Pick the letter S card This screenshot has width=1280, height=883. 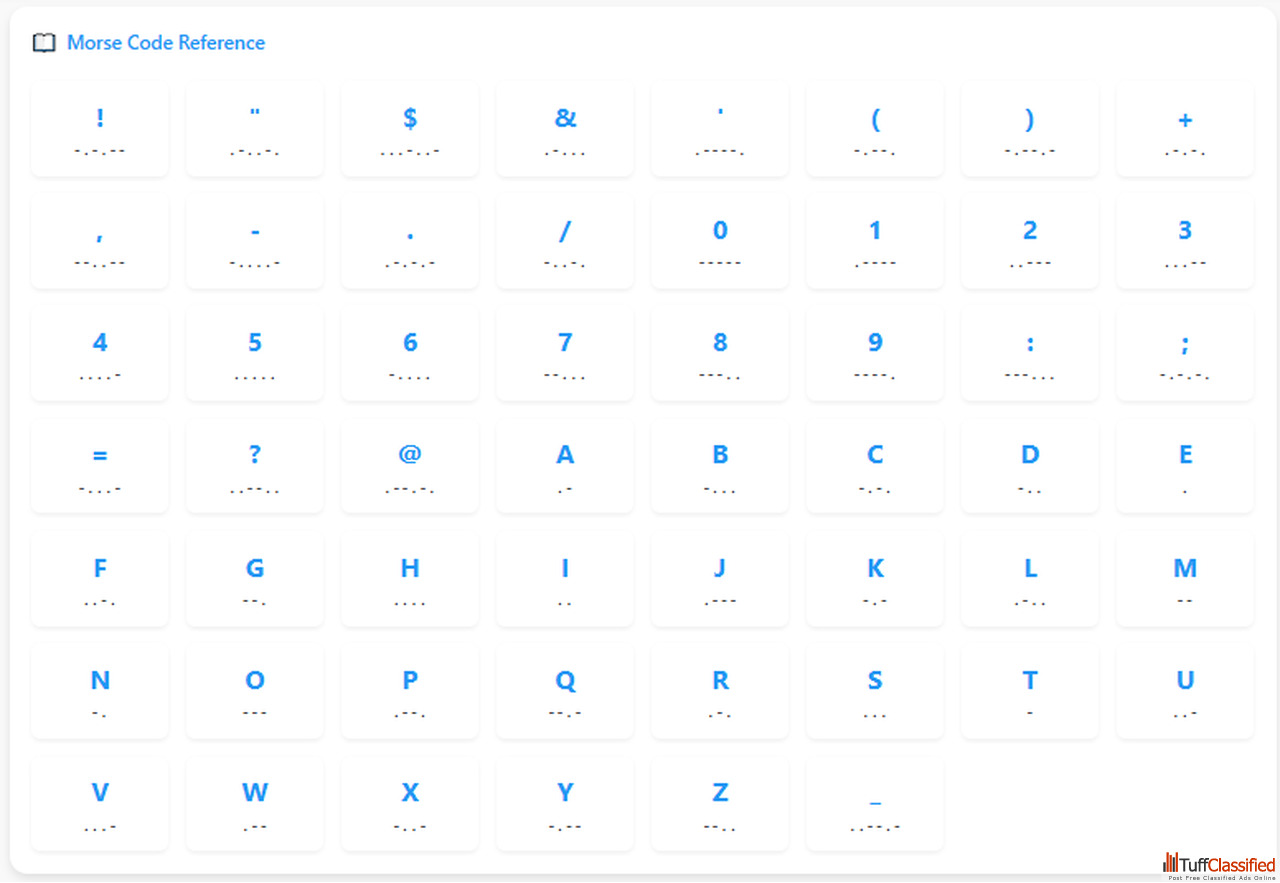click(x=875, y=692)
